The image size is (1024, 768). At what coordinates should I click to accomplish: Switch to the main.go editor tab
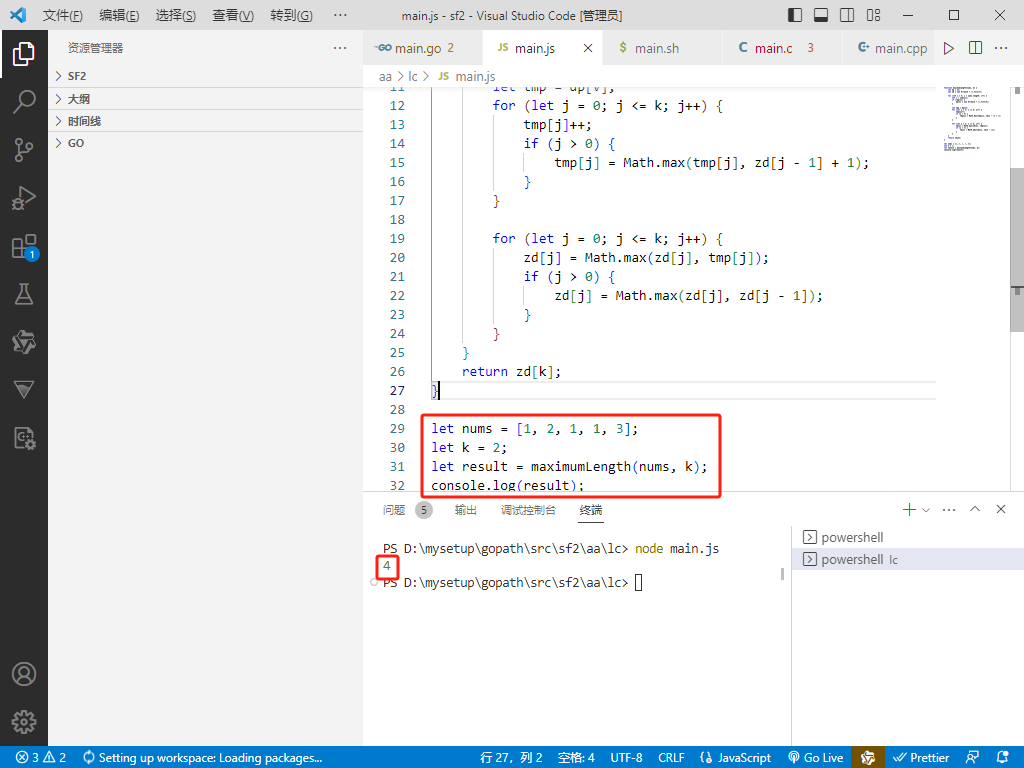click(x=423, y=48)
